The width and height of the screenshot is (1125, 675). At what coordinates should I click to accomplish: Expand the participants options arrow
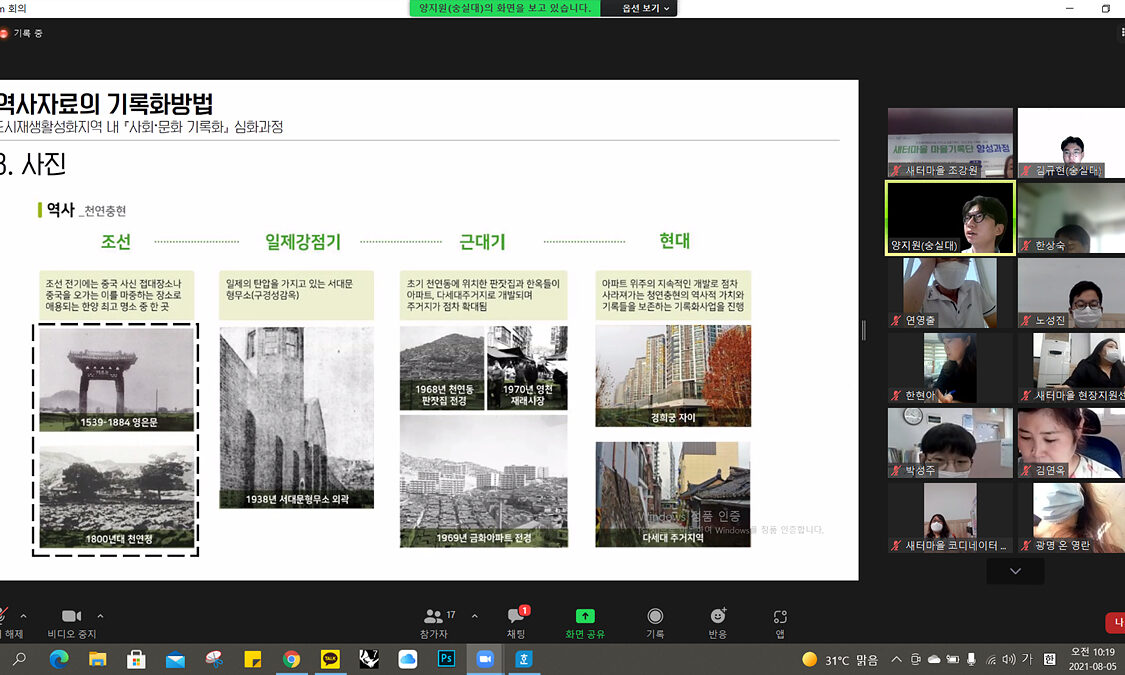pyautogui.click(x=474, y=616)
